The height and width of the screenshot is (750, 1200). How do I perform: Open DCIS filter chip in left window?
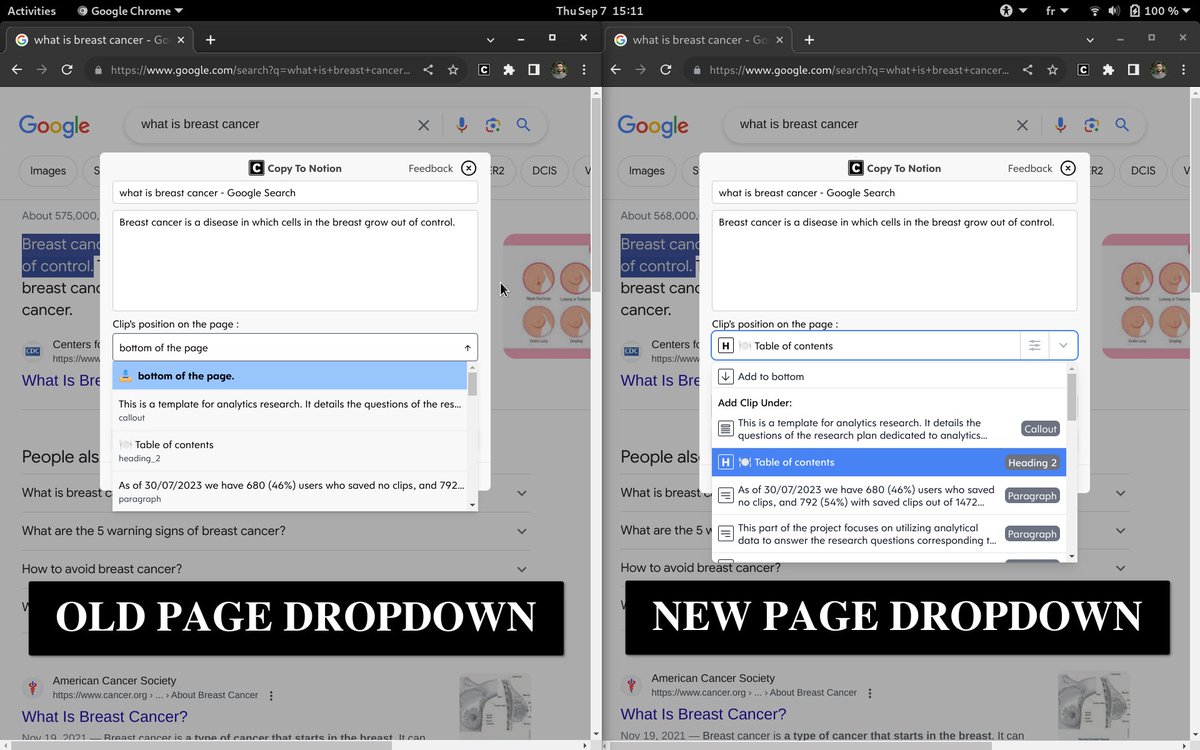(544, 171)
